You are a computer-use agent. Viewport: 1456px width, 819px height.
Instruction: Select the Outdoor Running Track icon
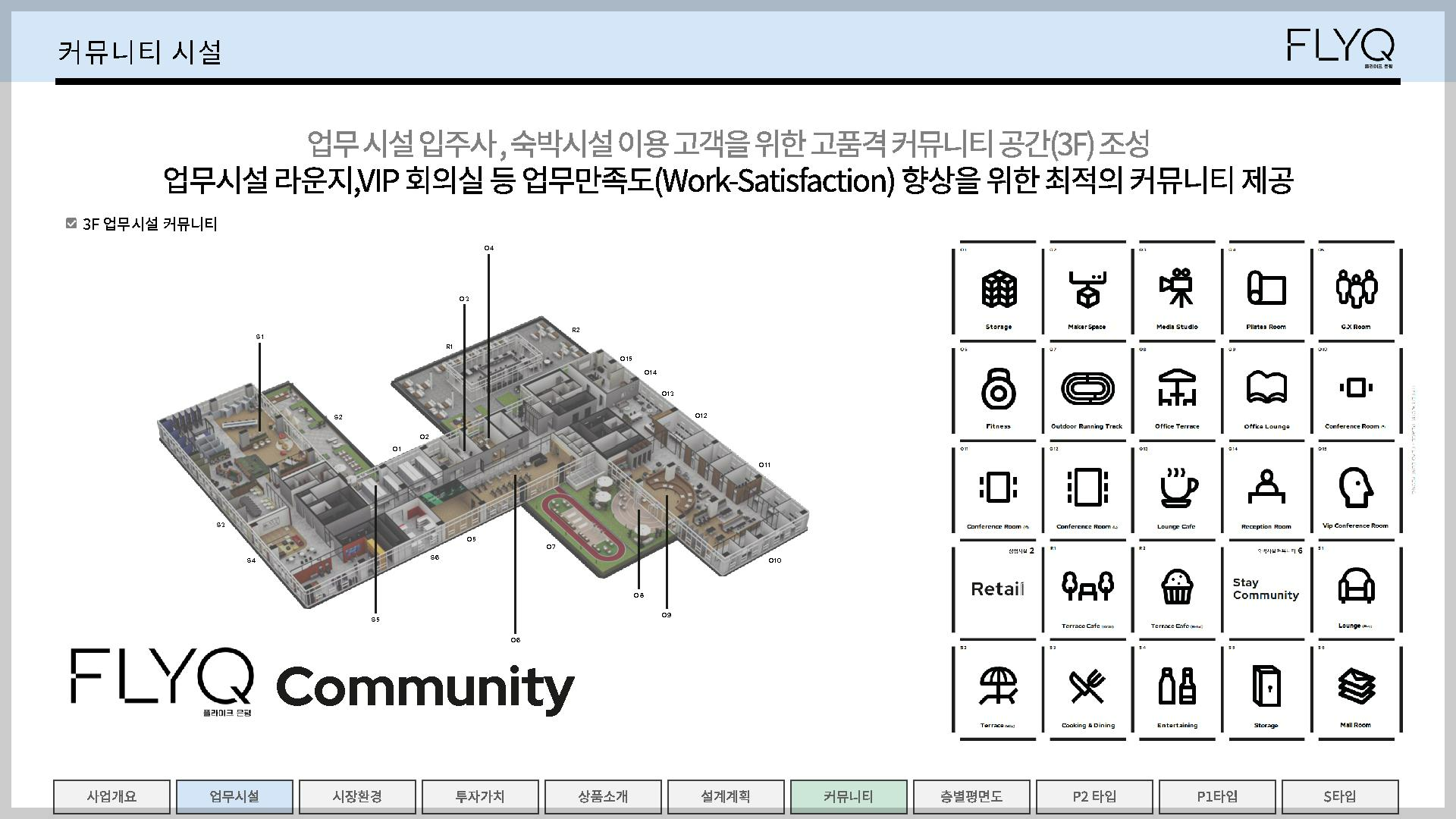point(1087,388)
